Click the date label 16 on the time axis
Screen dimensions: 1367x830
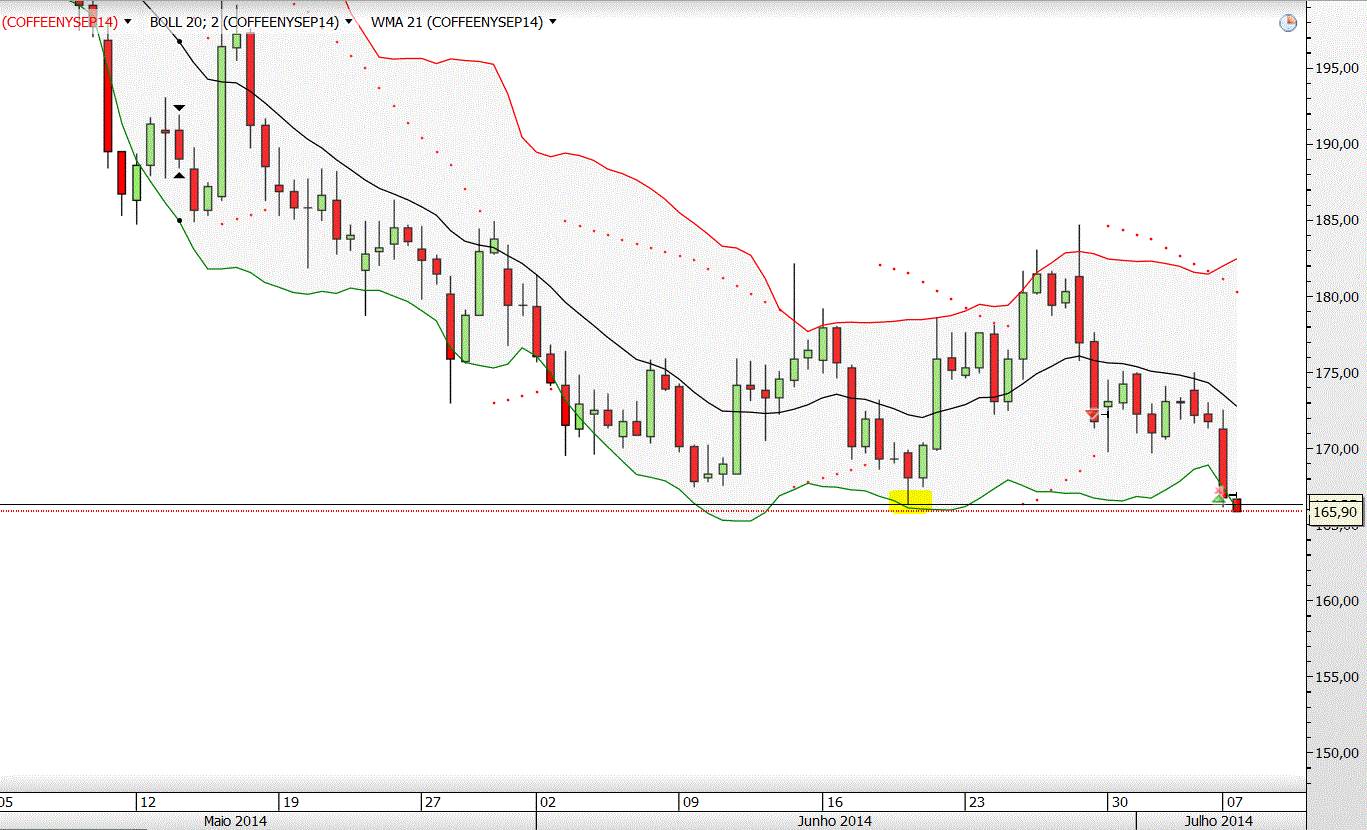(833, 802)
